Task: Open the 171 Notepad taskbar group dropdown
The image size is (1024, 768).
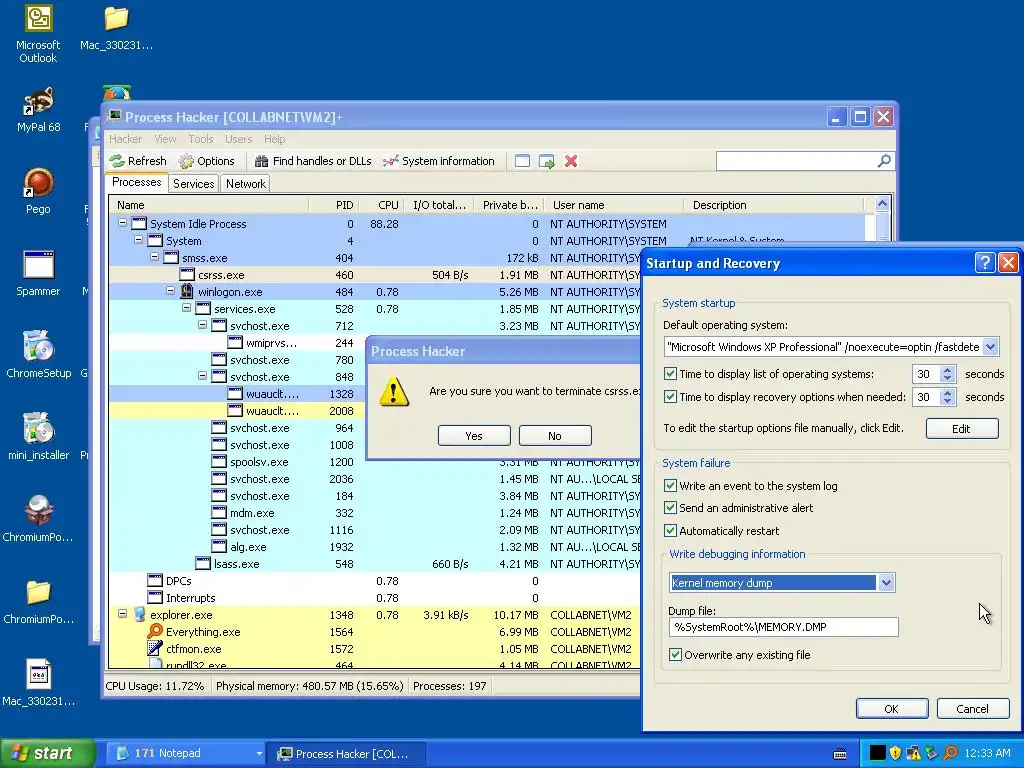Action: pos(259,754)
